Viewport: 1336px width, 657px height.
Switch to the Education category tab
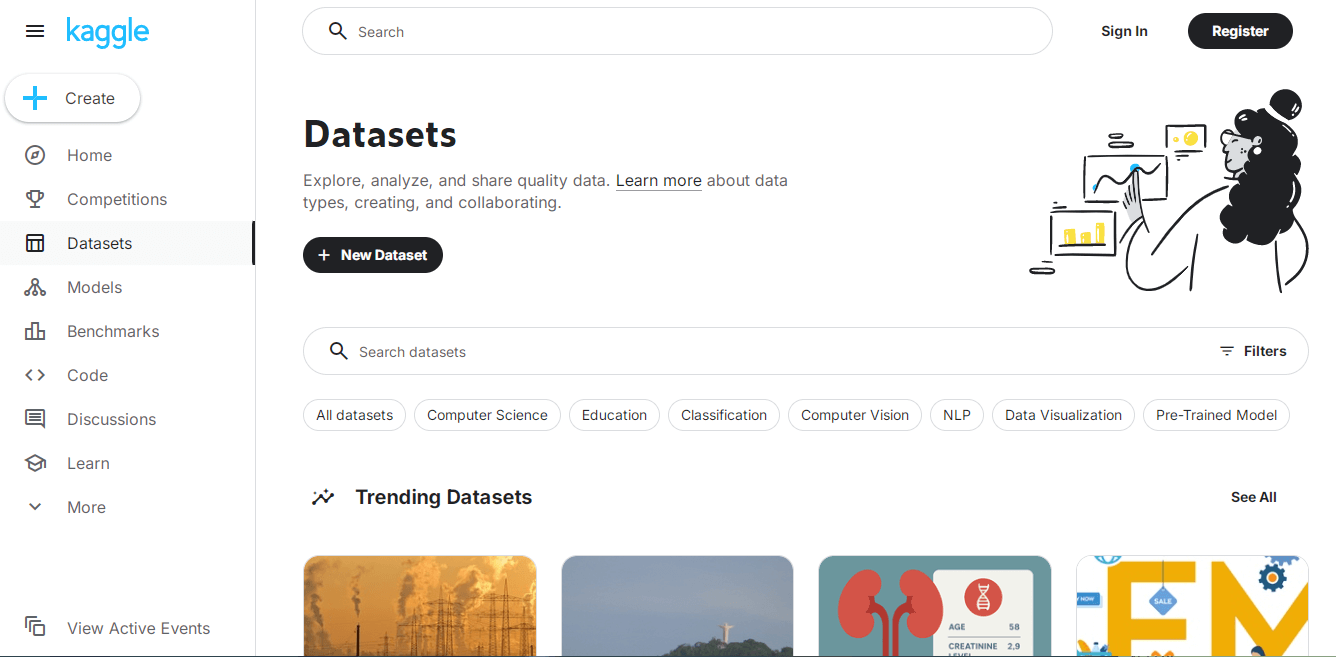613,415
